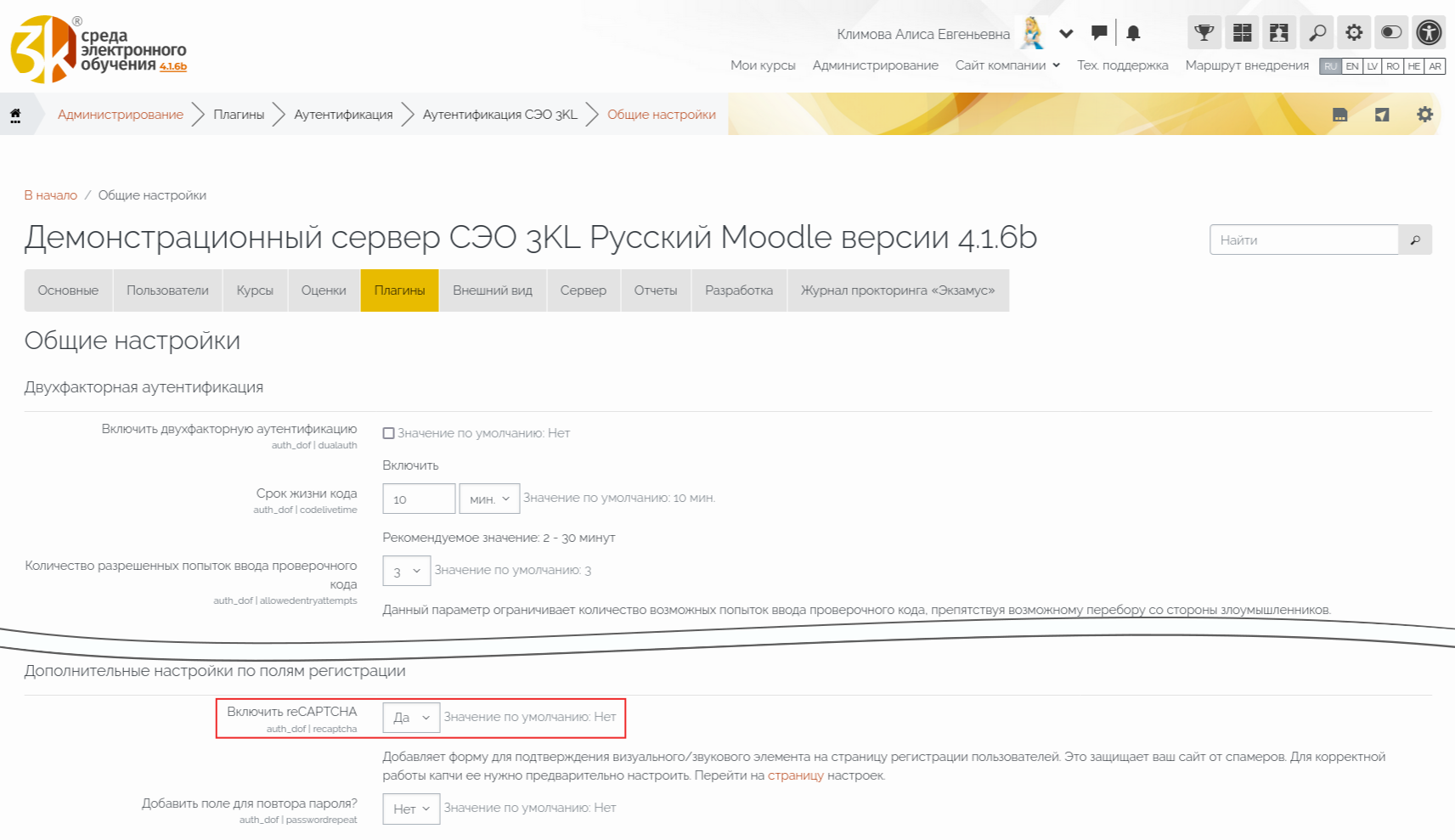Open messages speech bubble icon
The width and height of the screenshot is (1455, 840).
[x=1099, y=33]
